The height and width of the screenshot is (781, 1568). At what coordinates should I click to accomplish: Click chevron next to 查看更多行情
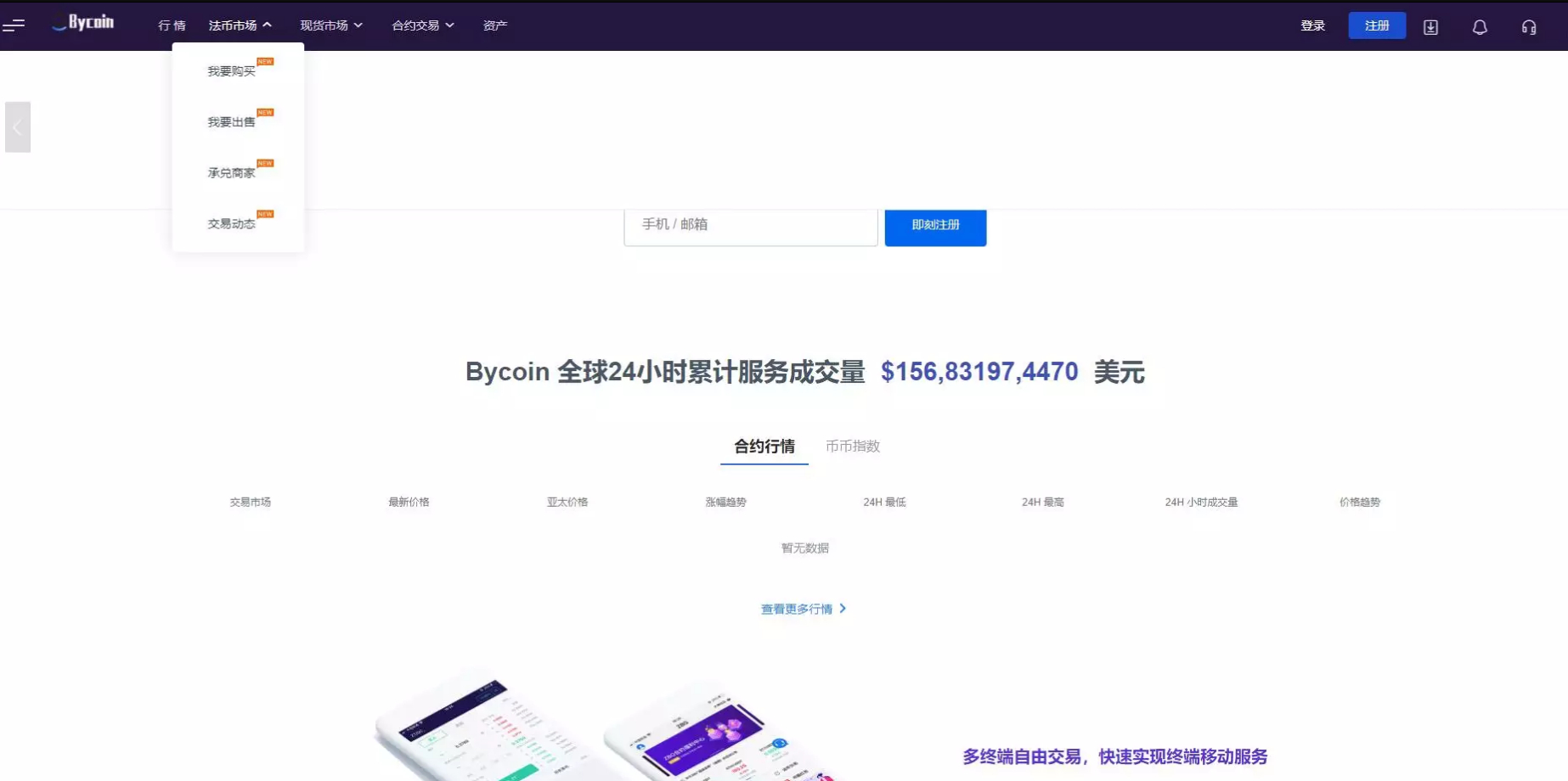pos(843,609)
